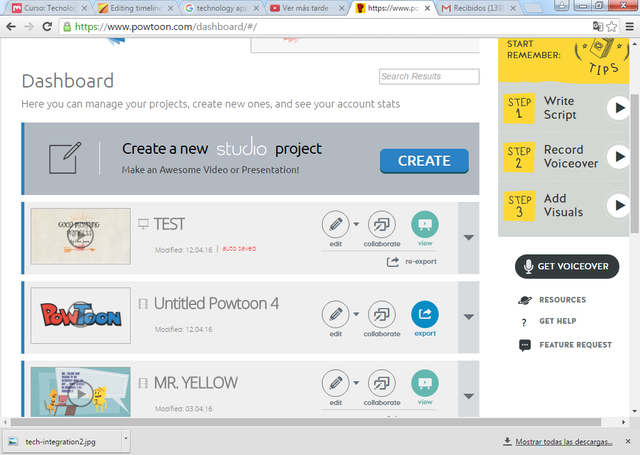
Task: Open the edit dropdown arrow for MR. YELLOW
Action: (356, 383)
